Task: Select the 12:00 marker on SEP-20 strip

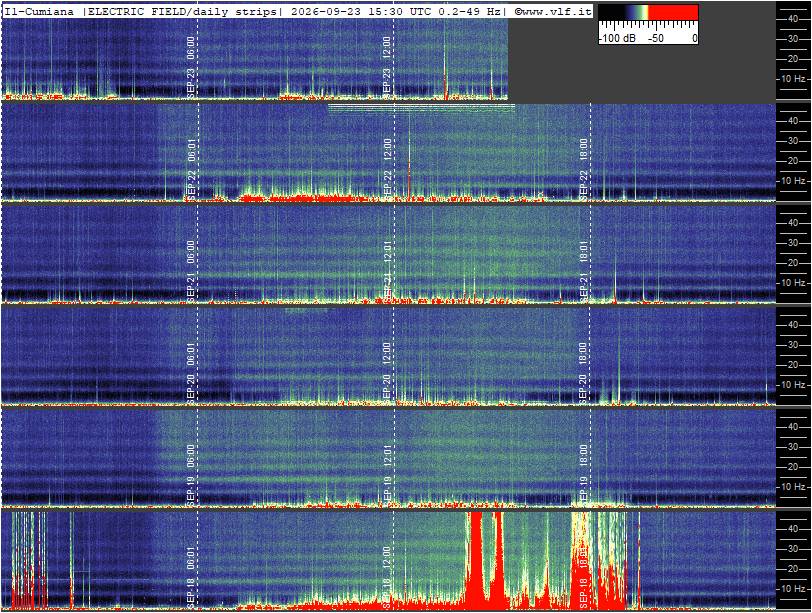Action: [x=387, y=353]
